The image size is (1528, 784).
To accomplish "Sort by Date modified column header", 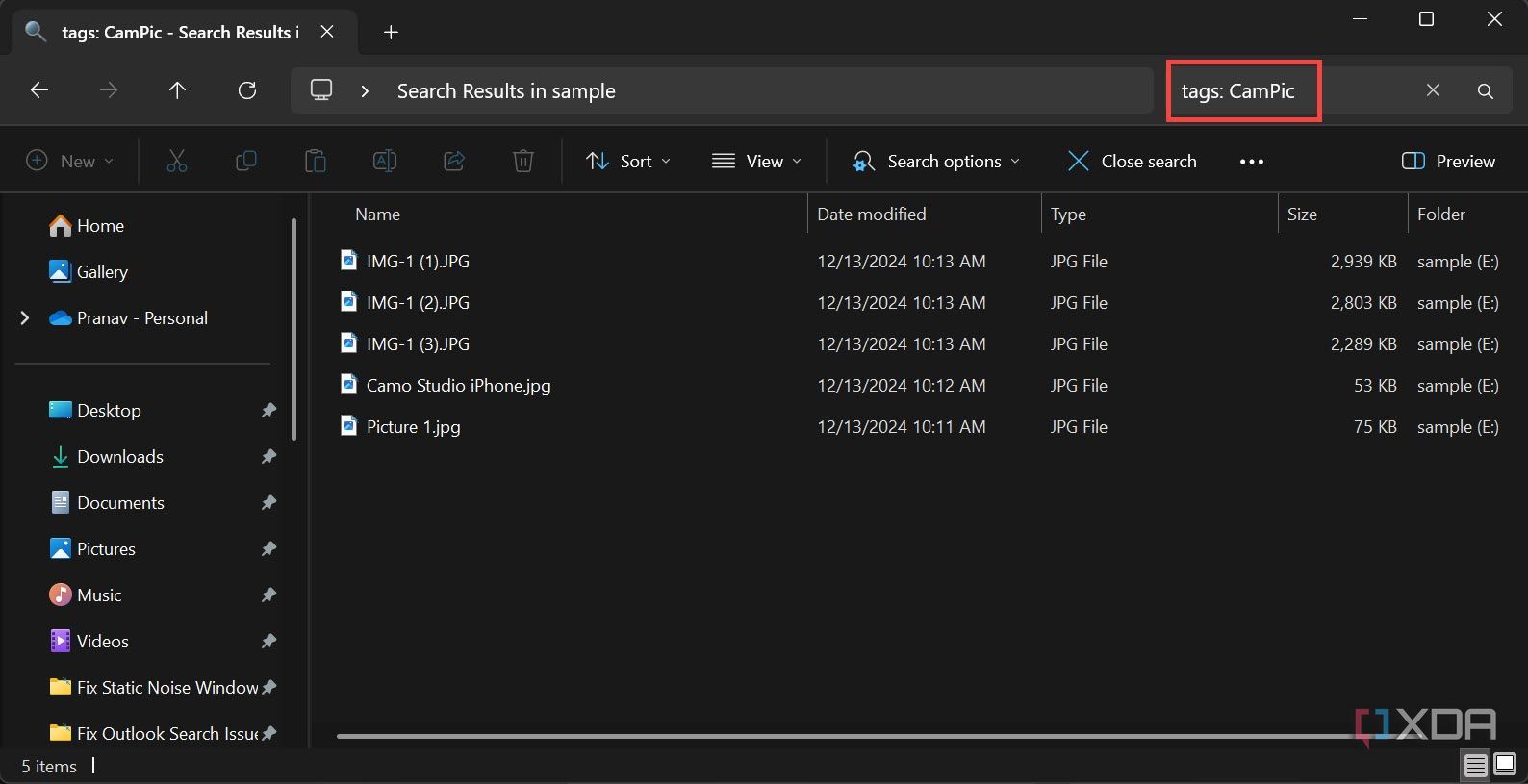I will tap(872, 215).
